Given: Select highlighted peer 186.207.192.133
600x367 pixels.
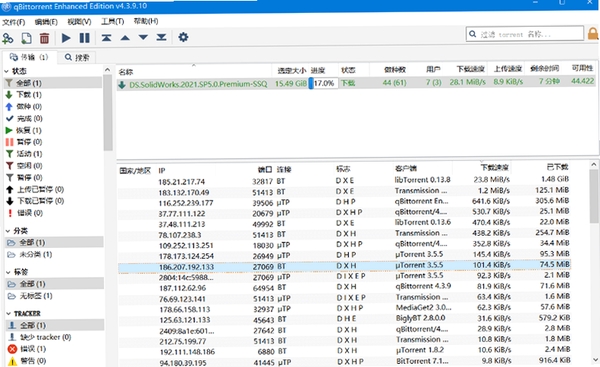Looking at the screenshot, I should pos(344,266).
